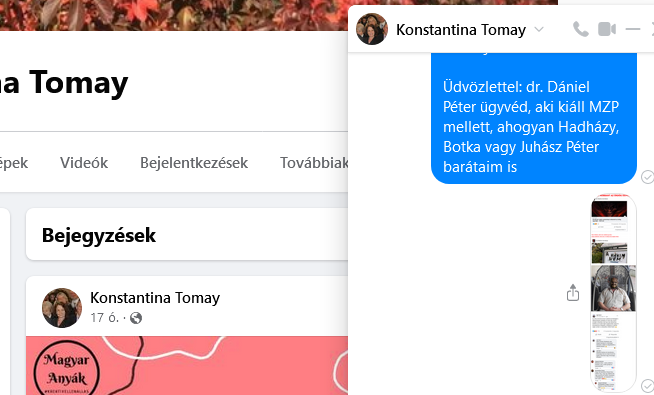
Task: Expand chat options chevron next to name
Action: tap(539, 29)
